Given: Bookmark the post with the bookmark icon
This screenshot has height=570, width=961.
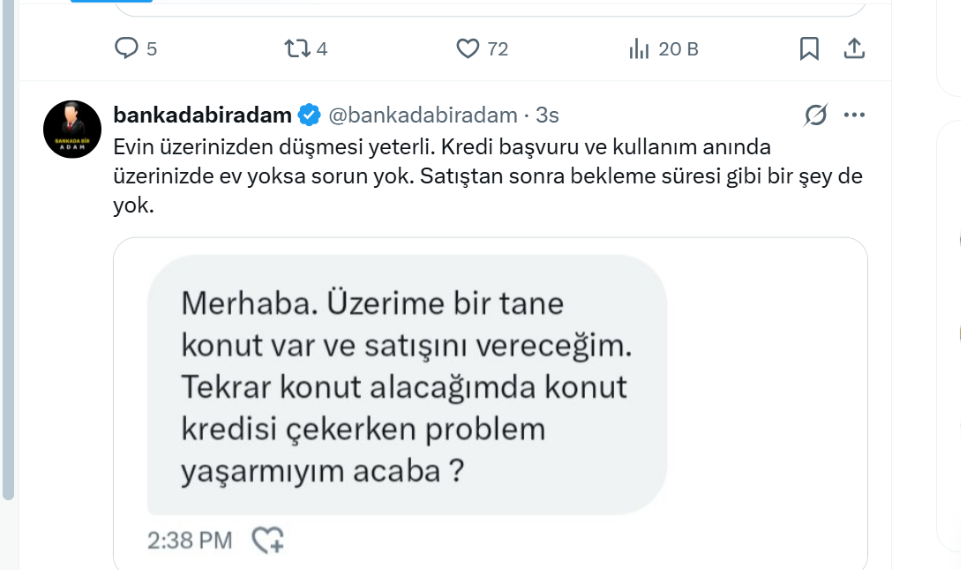Looking at the screenshot, I should coord(809,48).
